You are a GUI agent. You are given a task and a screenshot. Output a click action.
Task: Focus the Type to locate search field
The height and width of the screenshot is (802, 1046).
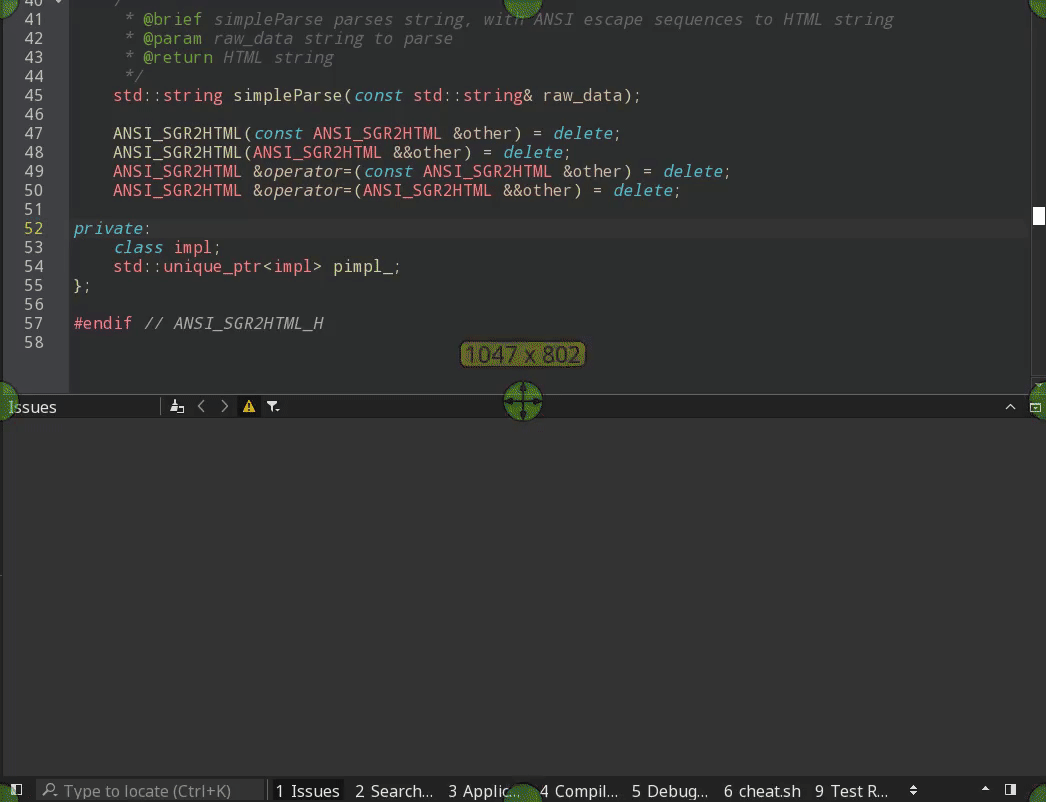[151, 791]
